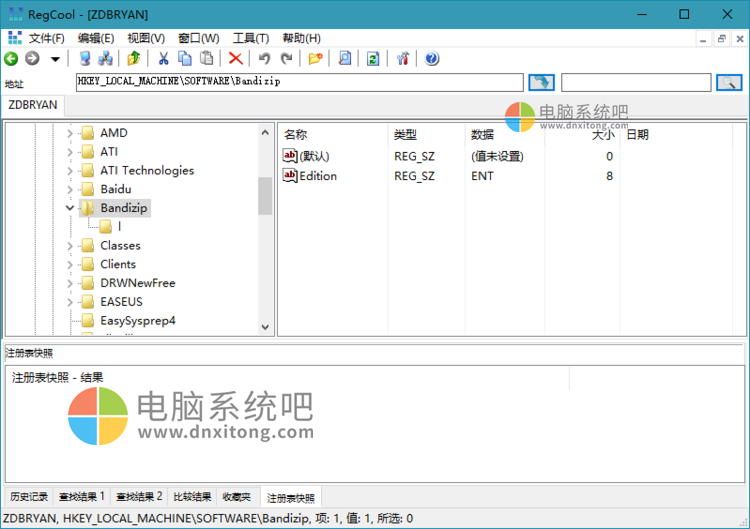Select the subkey under Bandizip
Viewport: 750px width, 529px height.
pyautogui.click(x=119, y=227)
